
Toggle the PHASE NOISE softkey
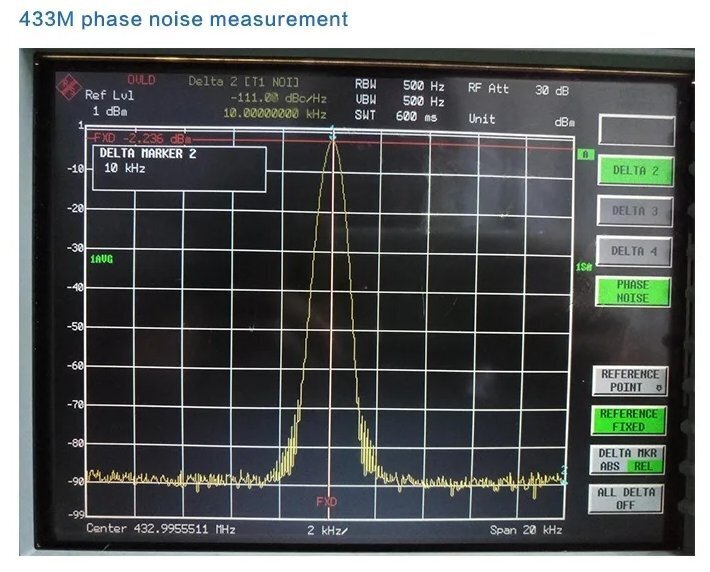(631, 291)
